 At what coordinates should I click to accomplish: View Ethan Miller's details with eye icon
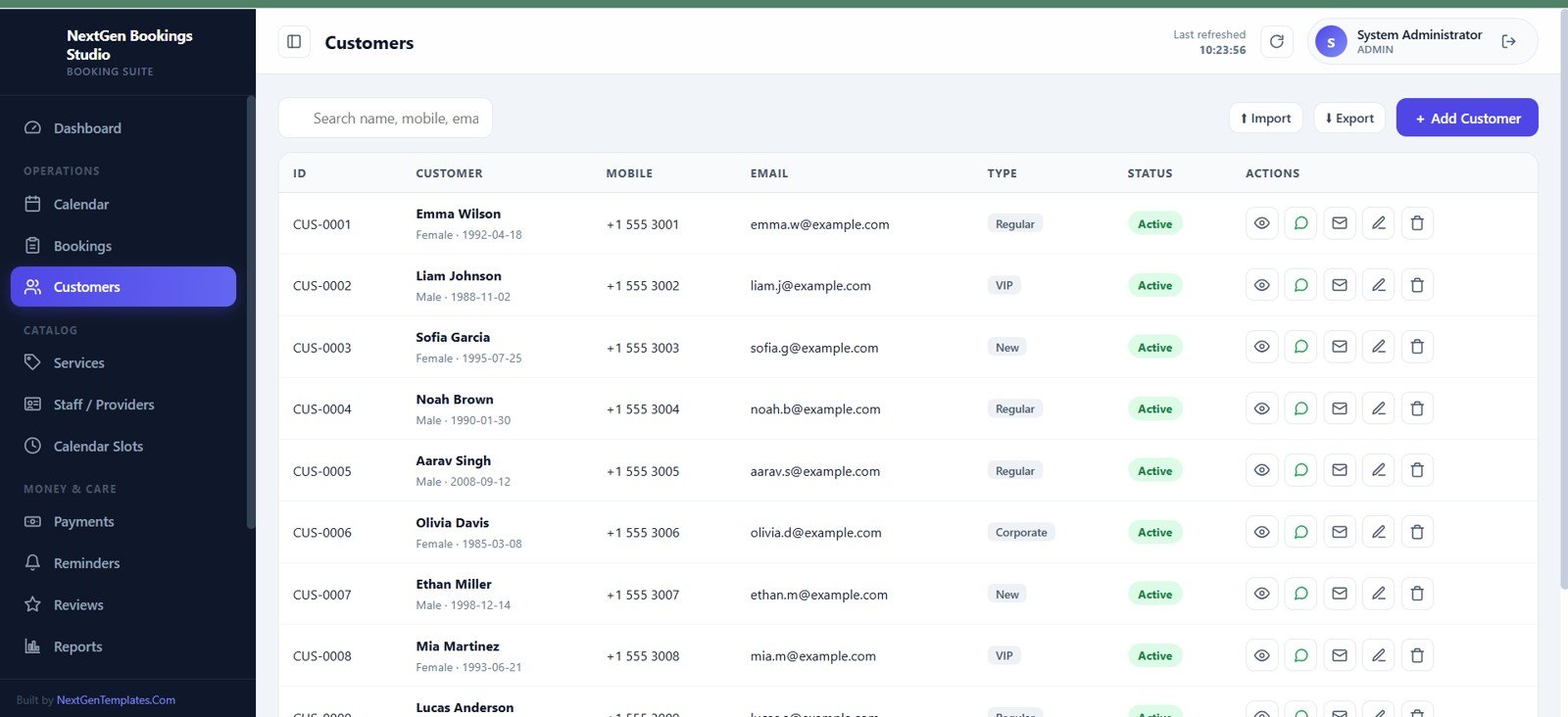pyautogui.click(x=1262, y=594)
